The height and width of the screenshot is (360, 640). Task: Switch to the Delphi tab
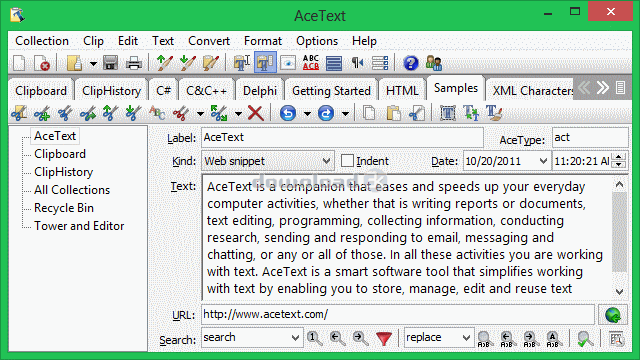point(260,91)
